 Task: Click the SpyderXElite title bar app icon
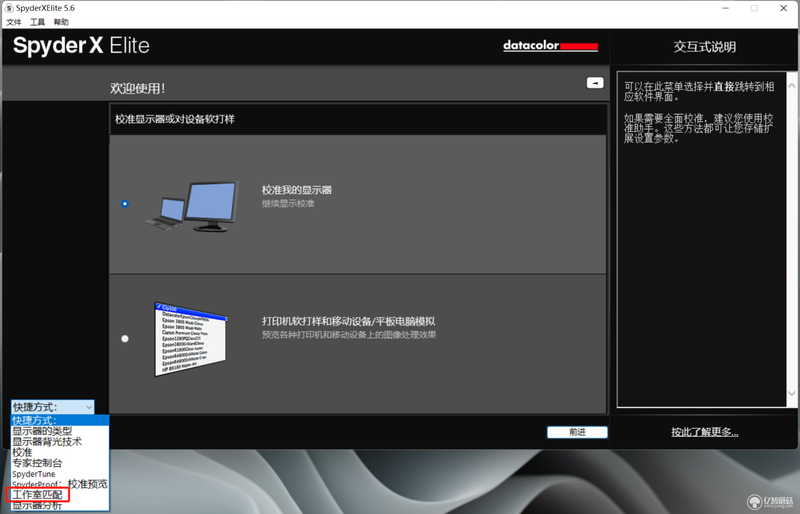9,8
